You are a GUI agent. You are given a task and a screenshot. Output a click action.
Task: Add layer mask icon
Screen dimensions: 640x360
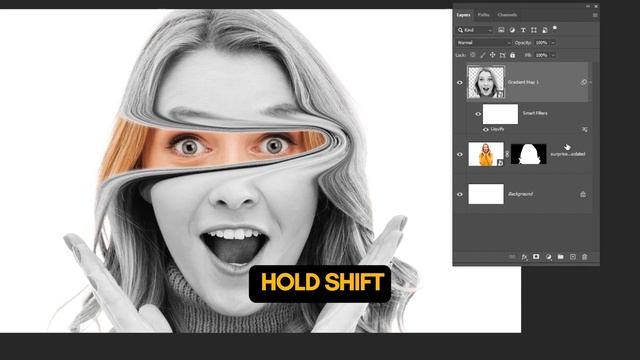point(536,257)
